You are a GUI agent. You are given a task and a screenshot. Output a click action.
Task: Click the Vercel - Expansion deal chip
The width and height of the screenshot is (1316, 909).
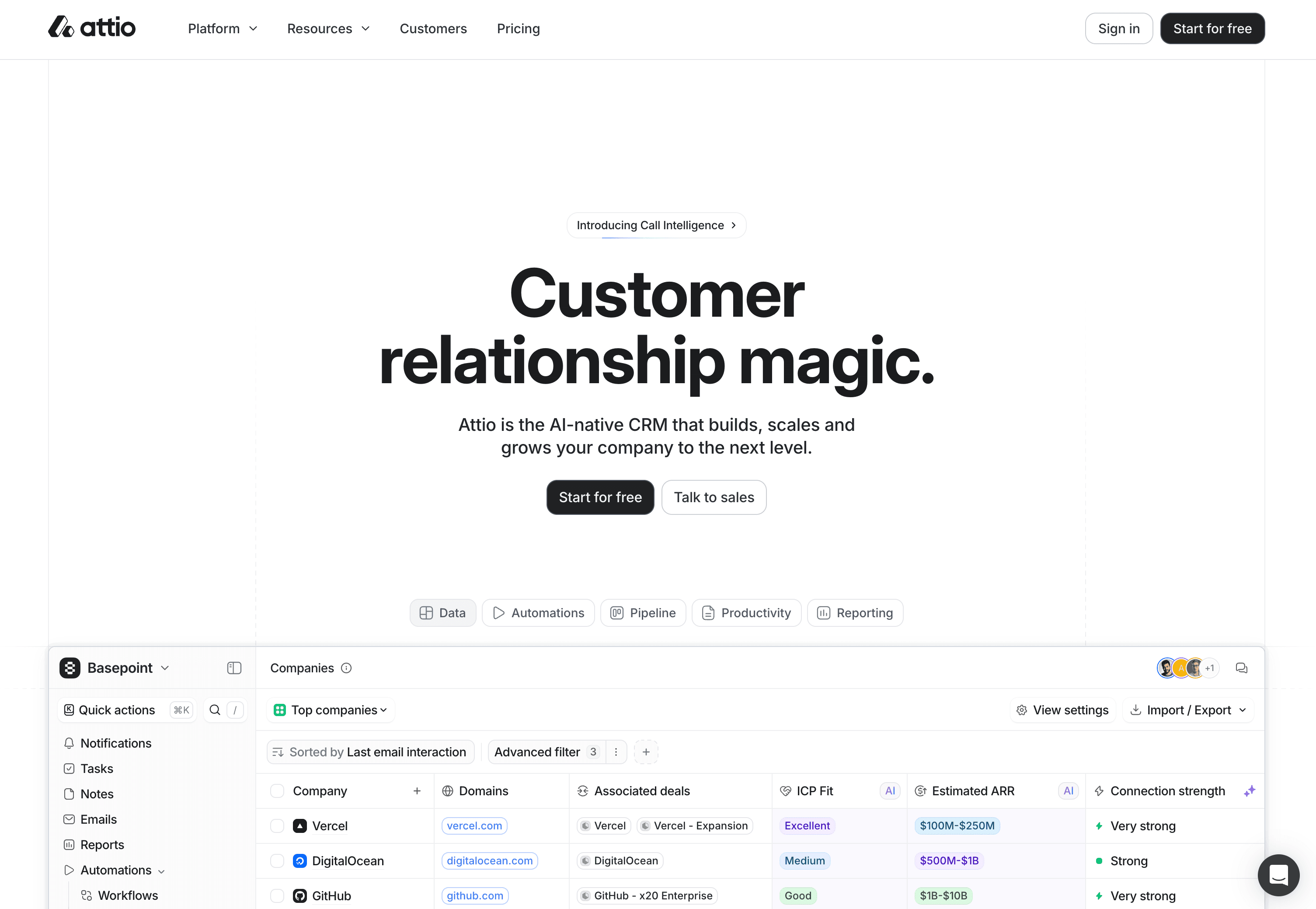(695, 826)
